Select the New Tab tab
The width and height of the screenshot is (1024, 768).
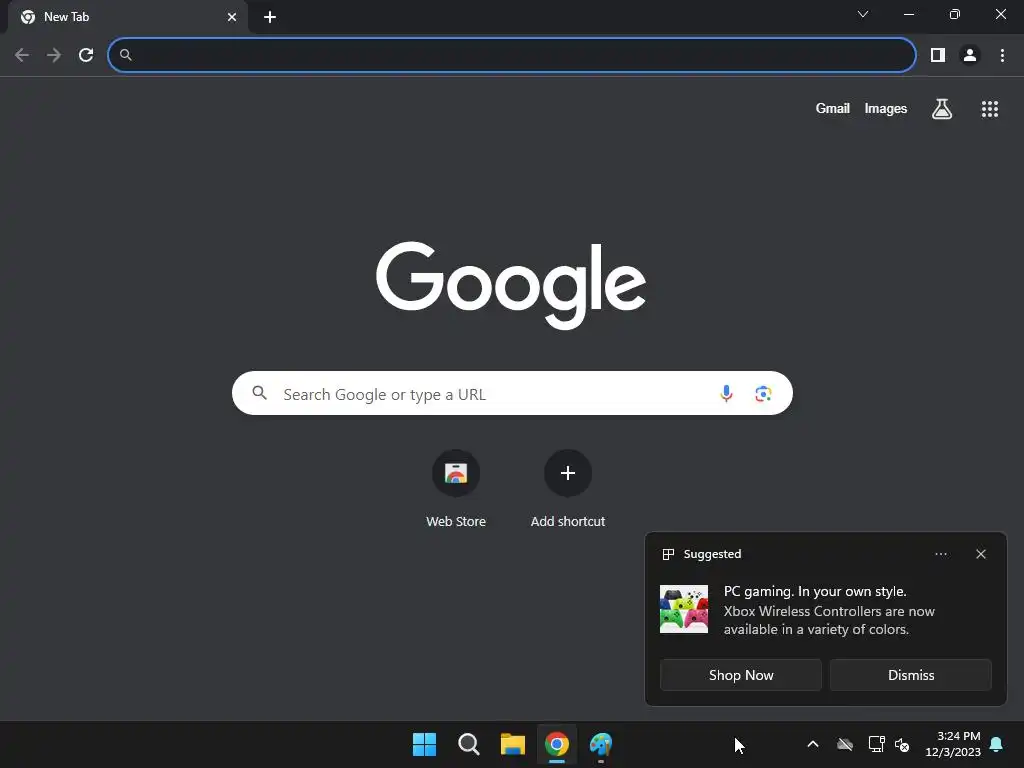(128, 17)
